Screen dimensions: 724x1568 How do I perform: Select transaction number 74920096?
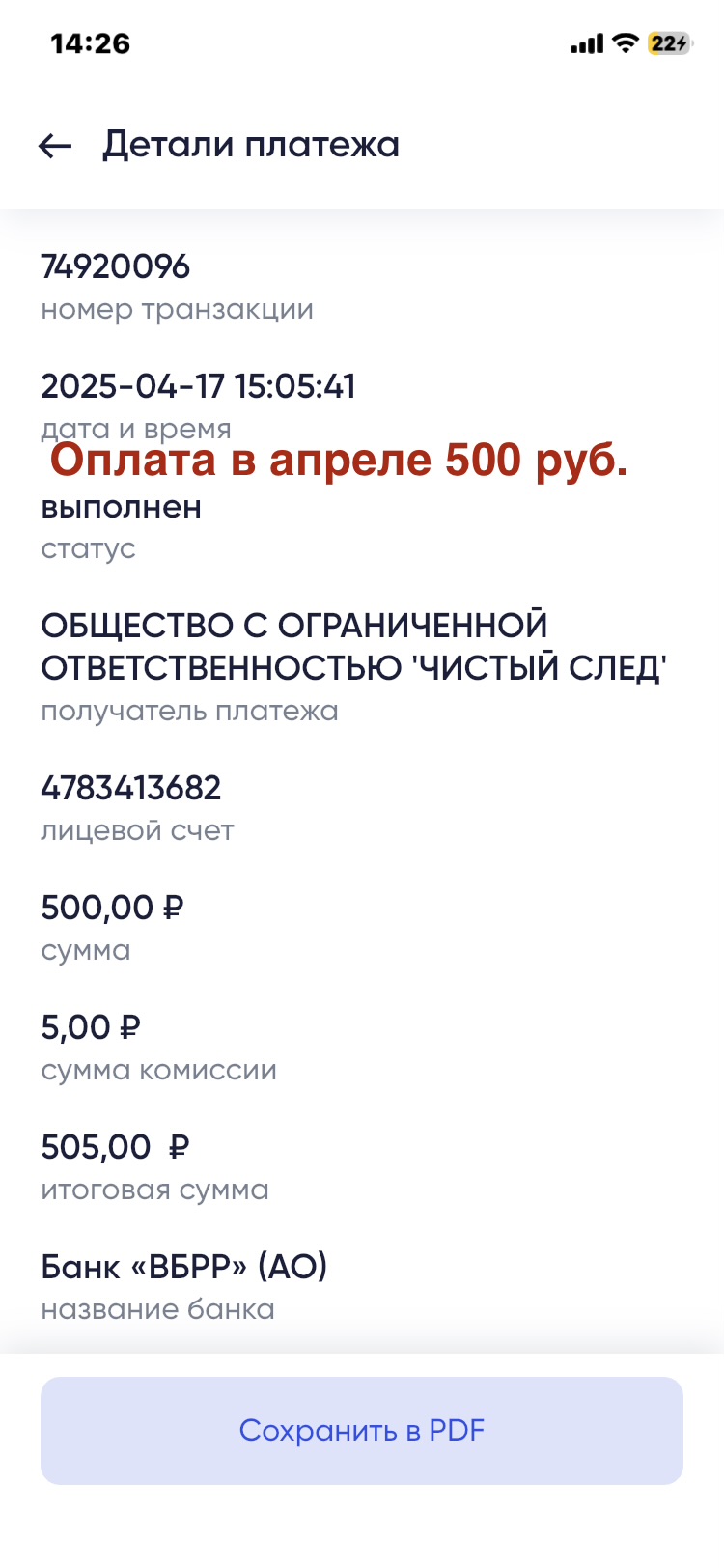coord(116,267)
